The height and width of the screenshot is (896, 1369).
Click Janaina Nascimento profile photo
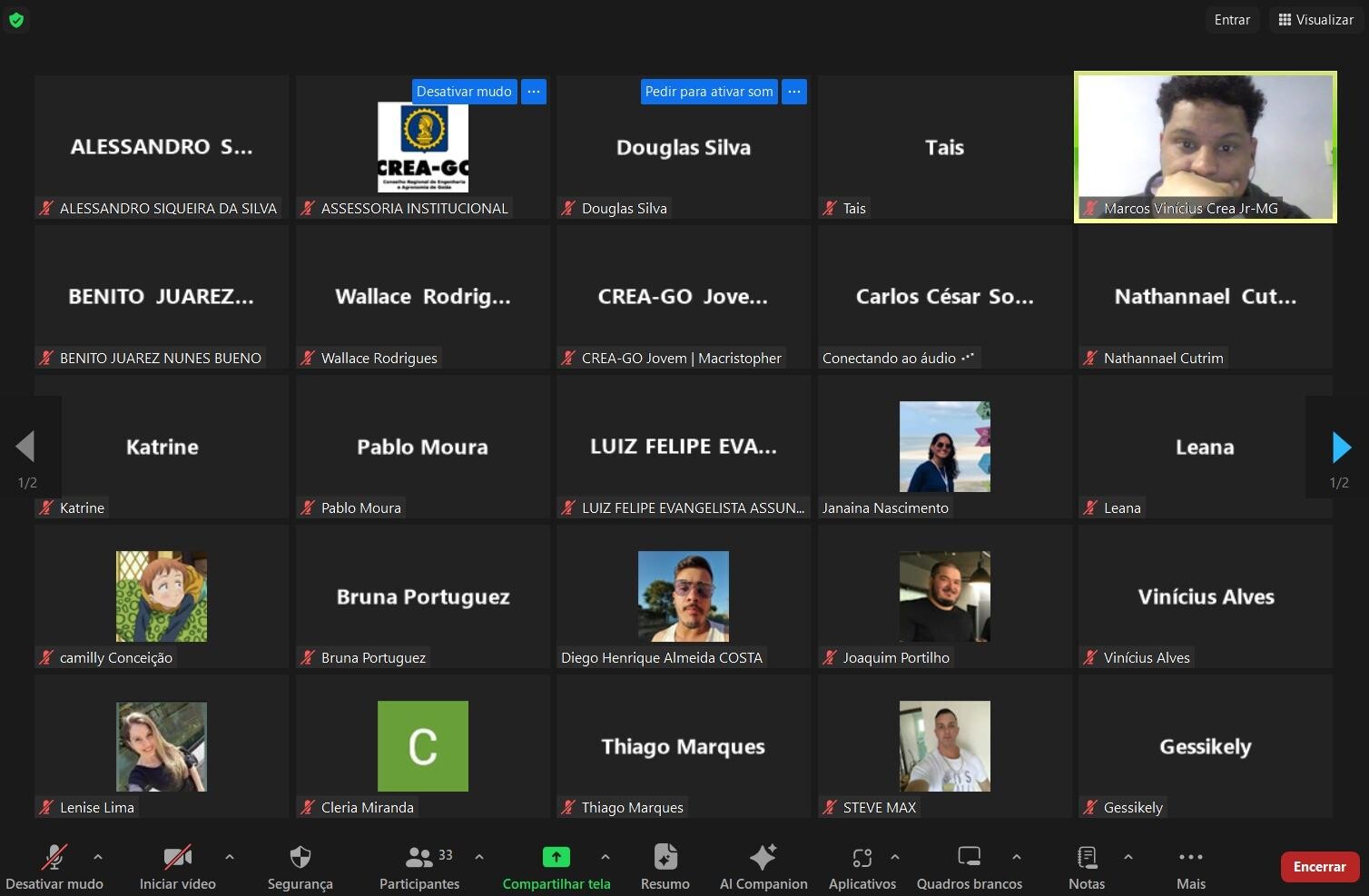pyautogui.click(x=944, y=447)
